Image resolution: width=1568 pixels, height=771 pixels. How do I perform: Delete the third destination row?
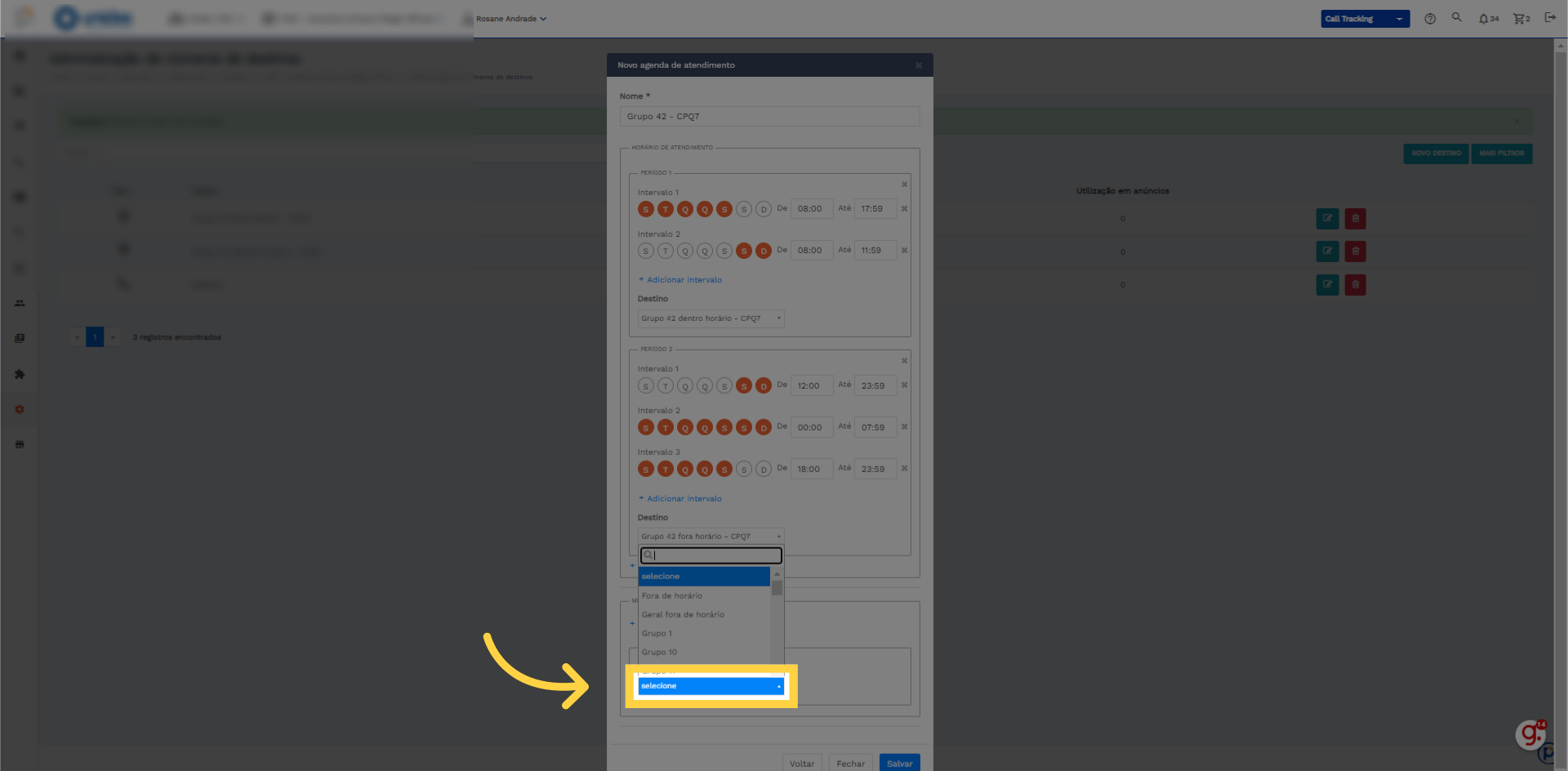[x=1355, y=285]
